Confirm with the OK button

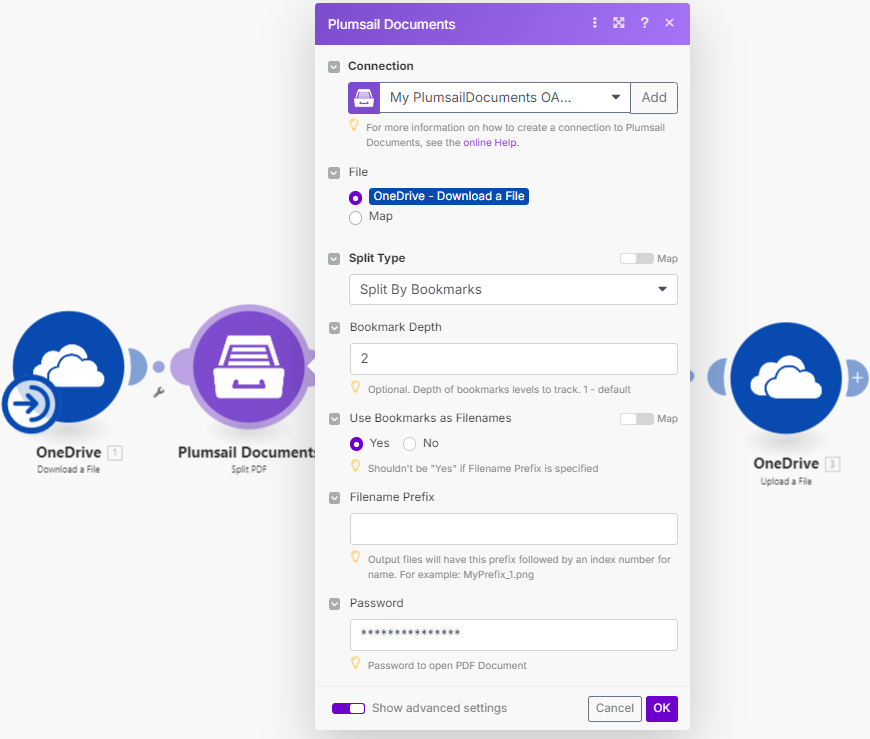click(661, 708)
